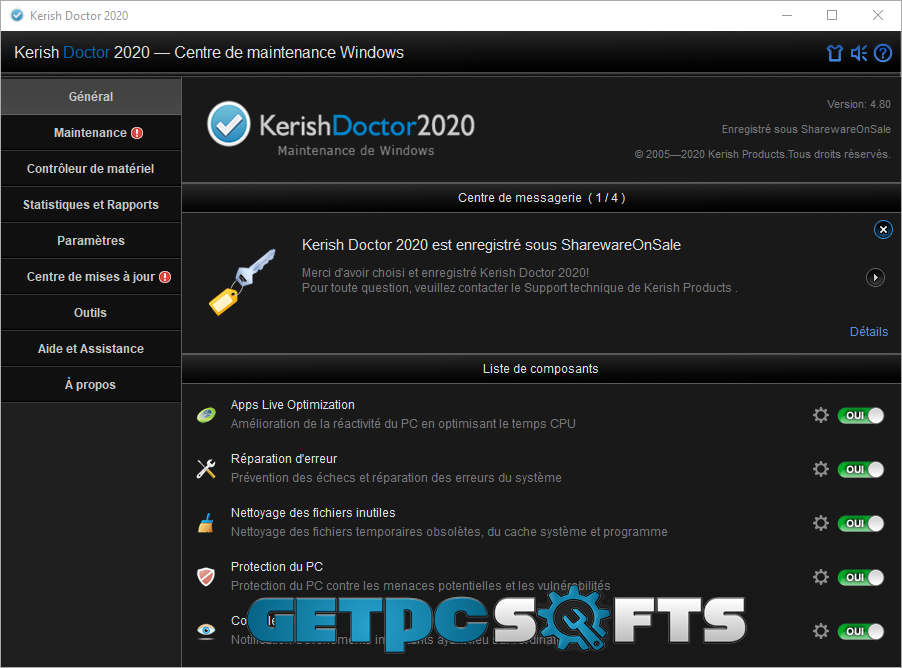
Task: Open the skin selector shirt icon
Action: point(834,53)
